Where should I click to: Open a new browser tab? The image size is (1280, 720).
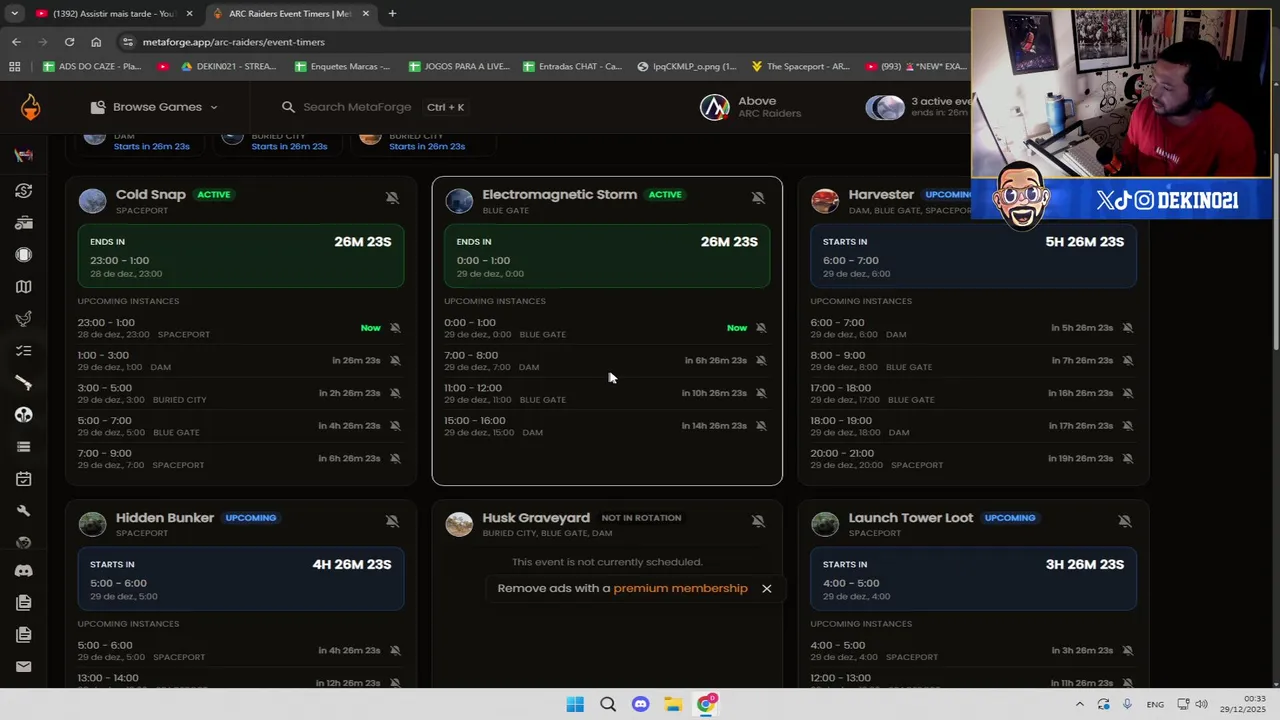coord(392,14)
